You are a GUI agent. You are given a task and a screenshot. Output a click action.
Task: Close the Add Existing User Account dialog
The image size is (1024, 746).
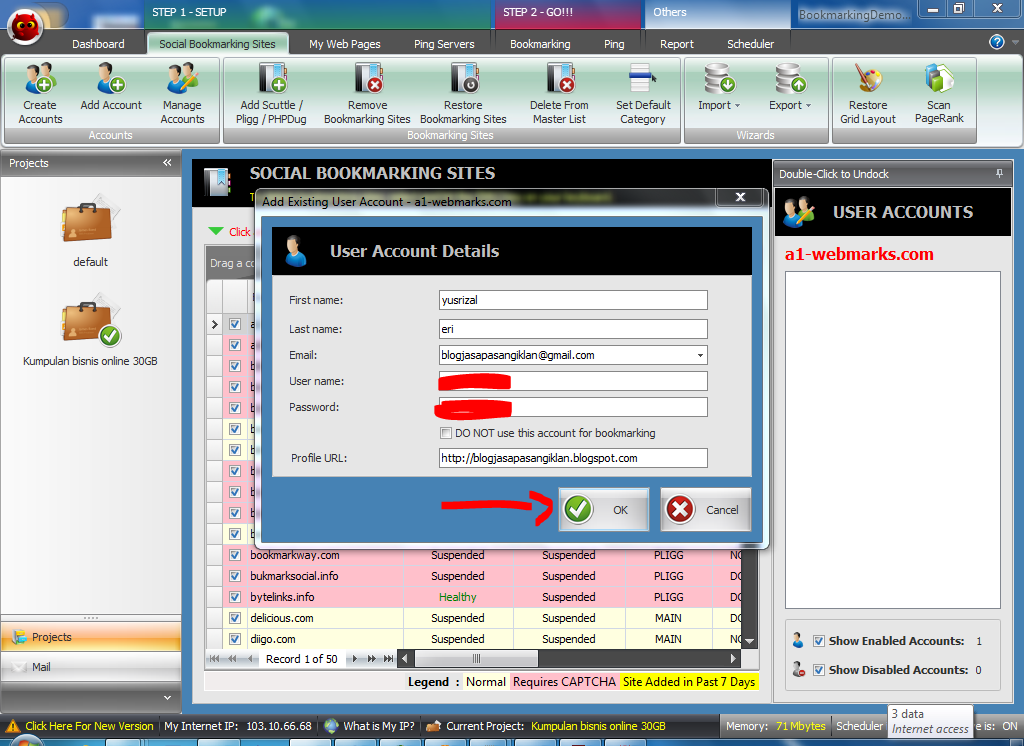740,197
